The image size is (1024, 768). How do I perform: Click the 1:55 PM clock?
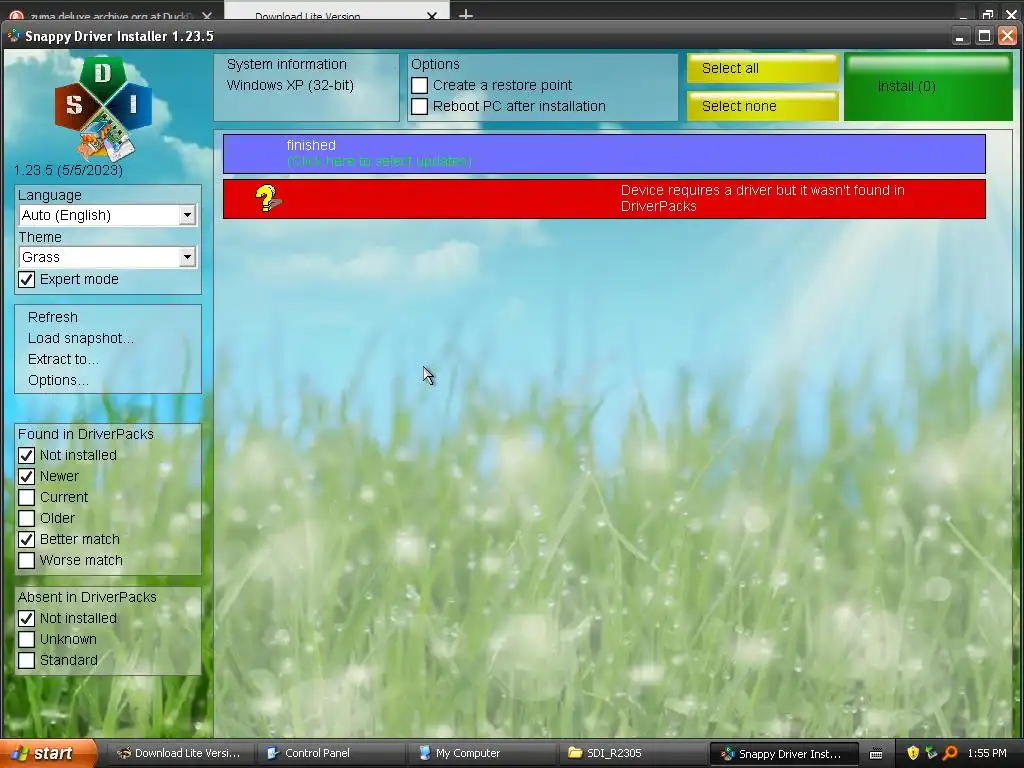(987, 754)
